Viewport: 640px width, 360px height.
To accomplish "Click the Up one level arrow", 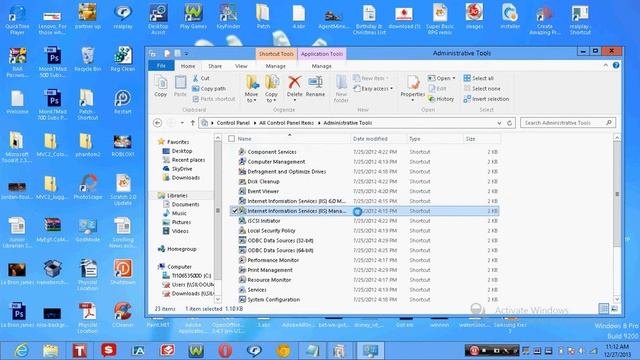I will [x=193, y=122].
